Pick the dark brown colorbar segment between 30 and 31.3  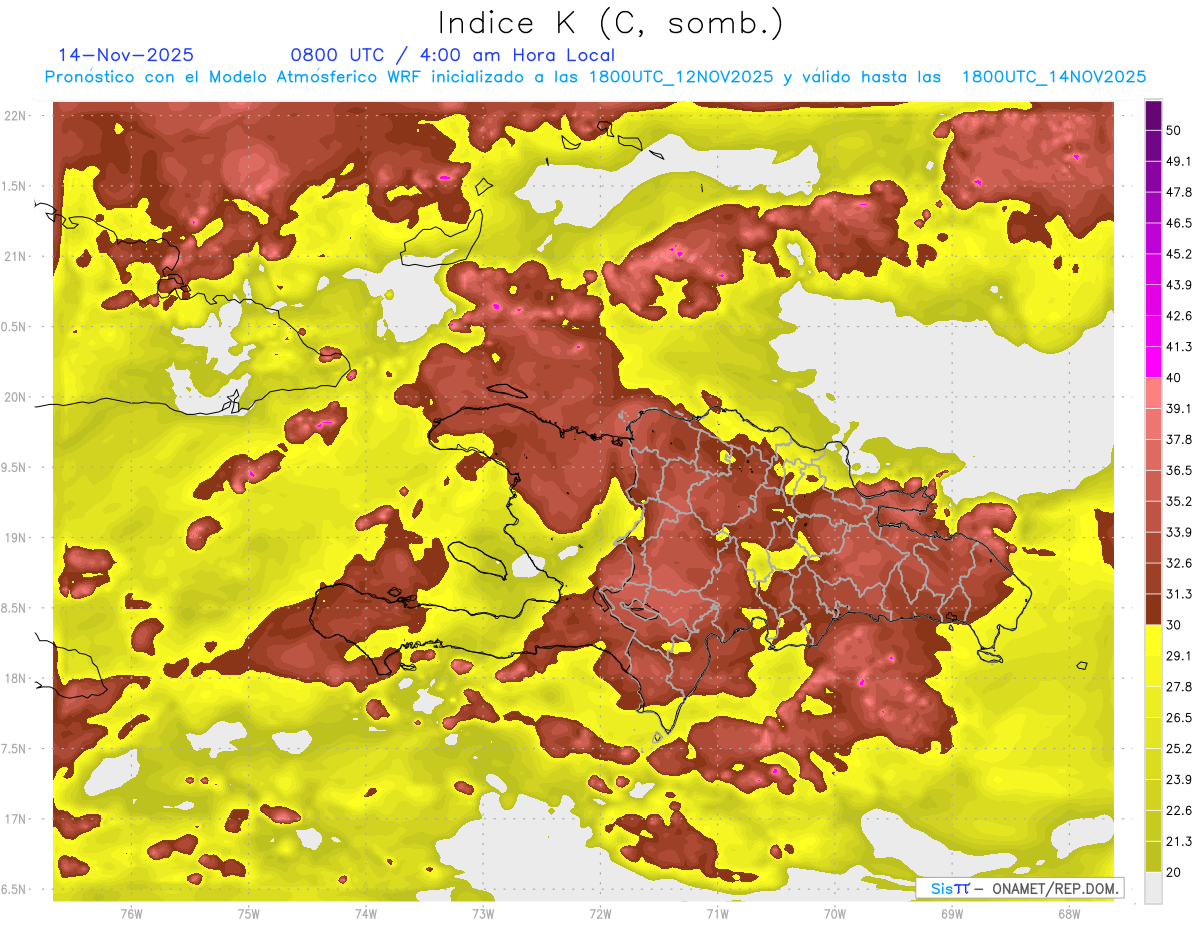(1153, 609)
